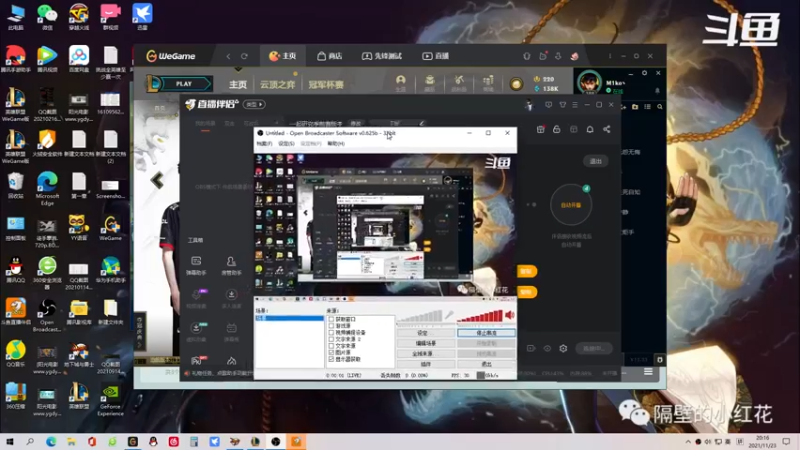This screenshot has width=800, height=450.
Task: Click the OBS 全域来源 button
Action: click(x=425, y=354)
